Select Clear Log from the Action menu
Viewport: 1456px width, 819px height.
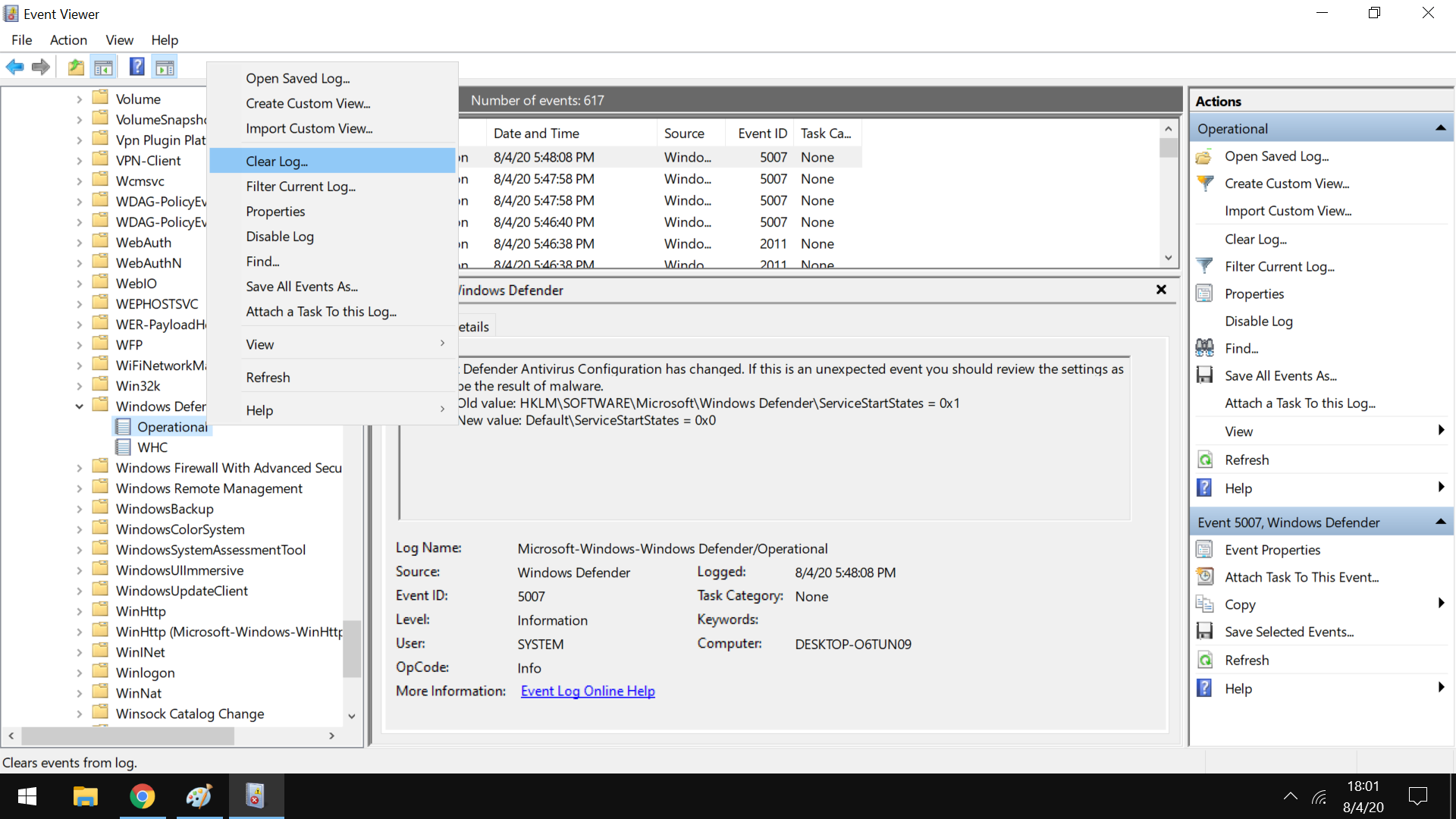[x=276, y=160]
